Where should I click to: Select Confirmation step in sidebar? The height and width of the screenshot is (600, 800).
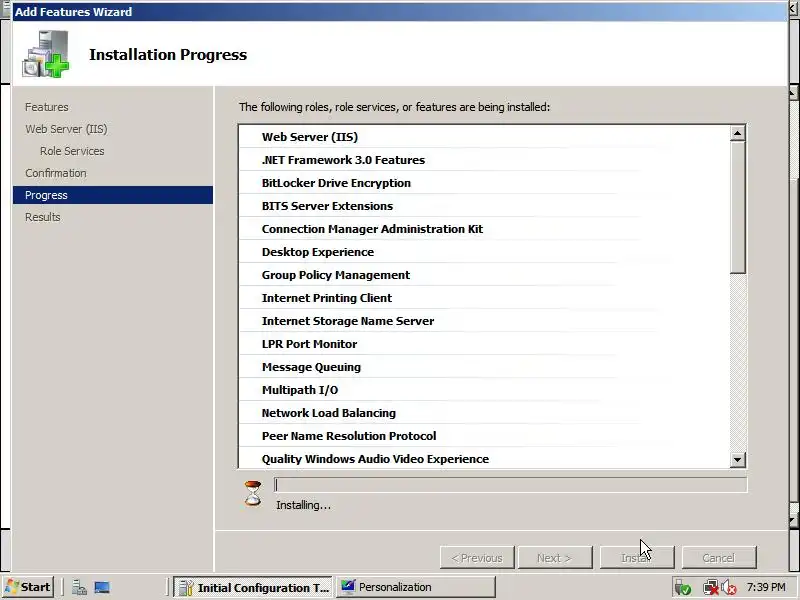click(x=56, y=173)
